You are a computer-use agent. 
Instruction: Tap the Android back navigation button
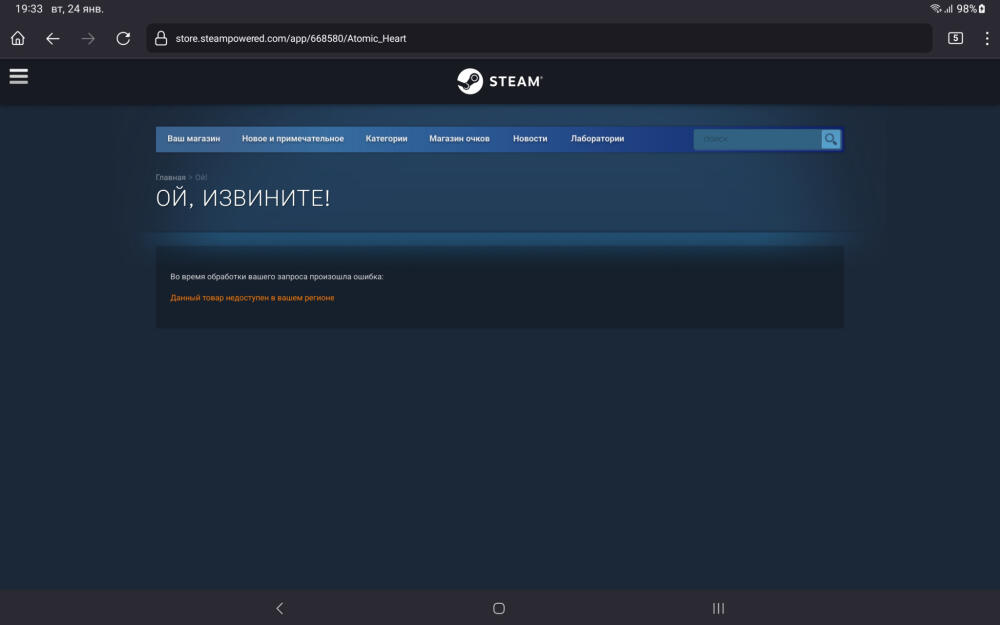[x=279, y=608]
